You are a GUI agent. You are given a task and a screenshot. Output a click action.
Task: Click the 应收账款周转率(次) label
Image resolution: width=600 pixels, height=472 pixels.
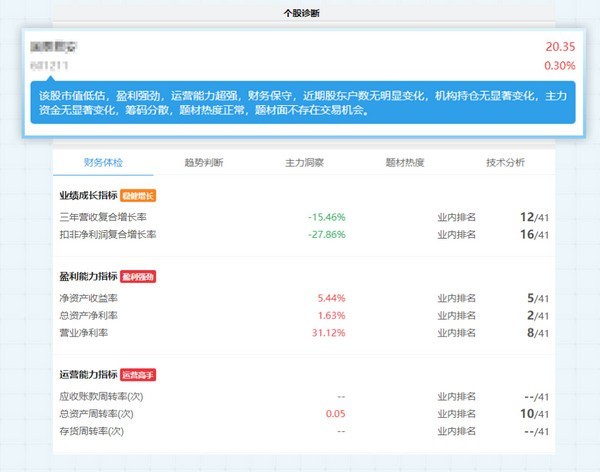click(103, 395)
